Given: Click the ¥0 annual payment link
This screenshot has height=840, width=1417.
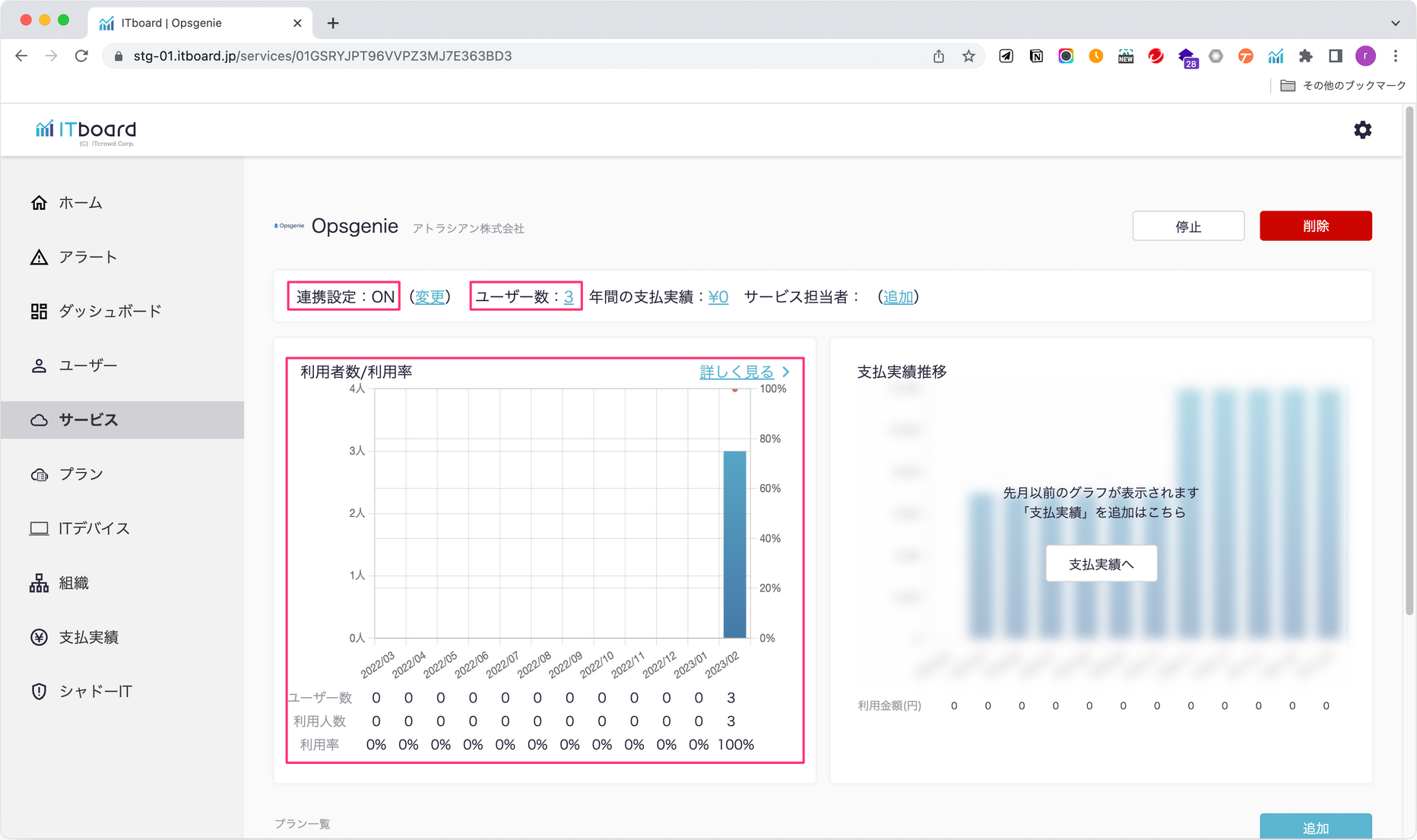Looking at the screenshot, I should [718, 297].
